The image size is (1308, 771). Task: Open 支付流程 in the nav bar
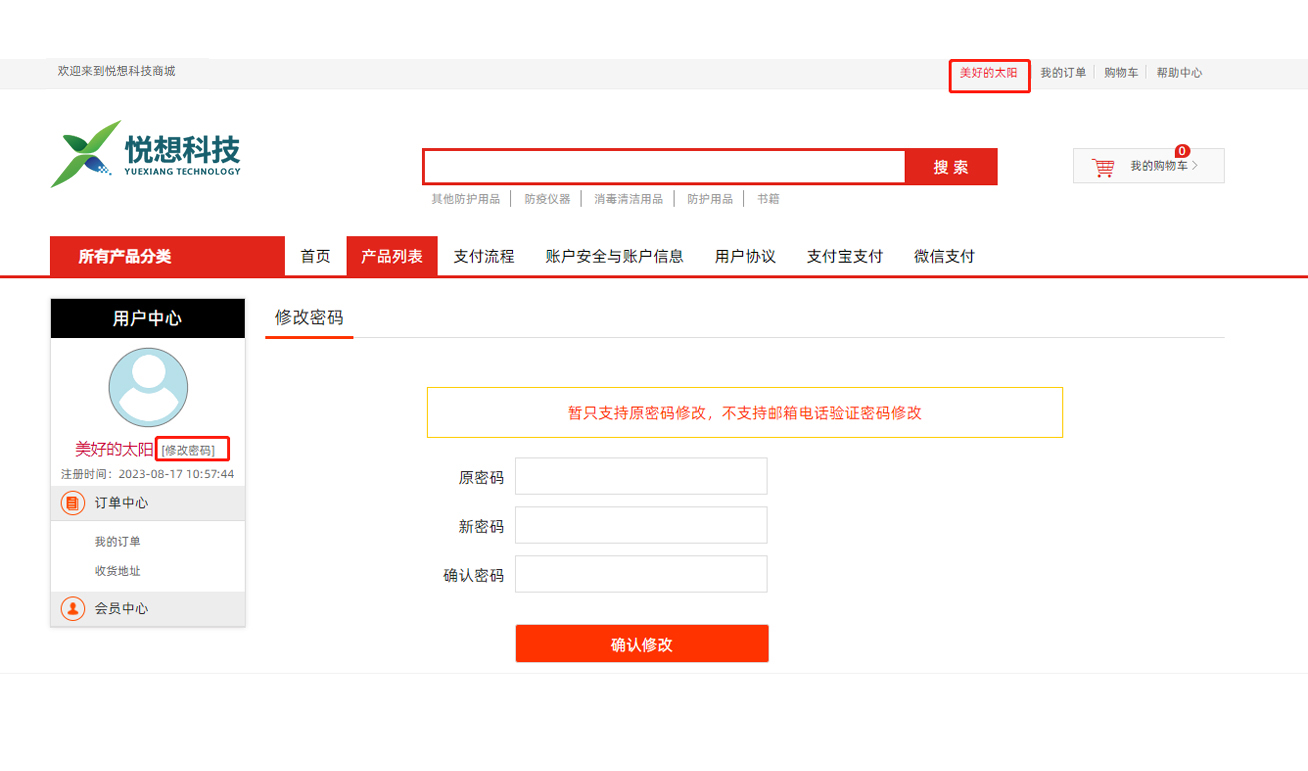484,256
